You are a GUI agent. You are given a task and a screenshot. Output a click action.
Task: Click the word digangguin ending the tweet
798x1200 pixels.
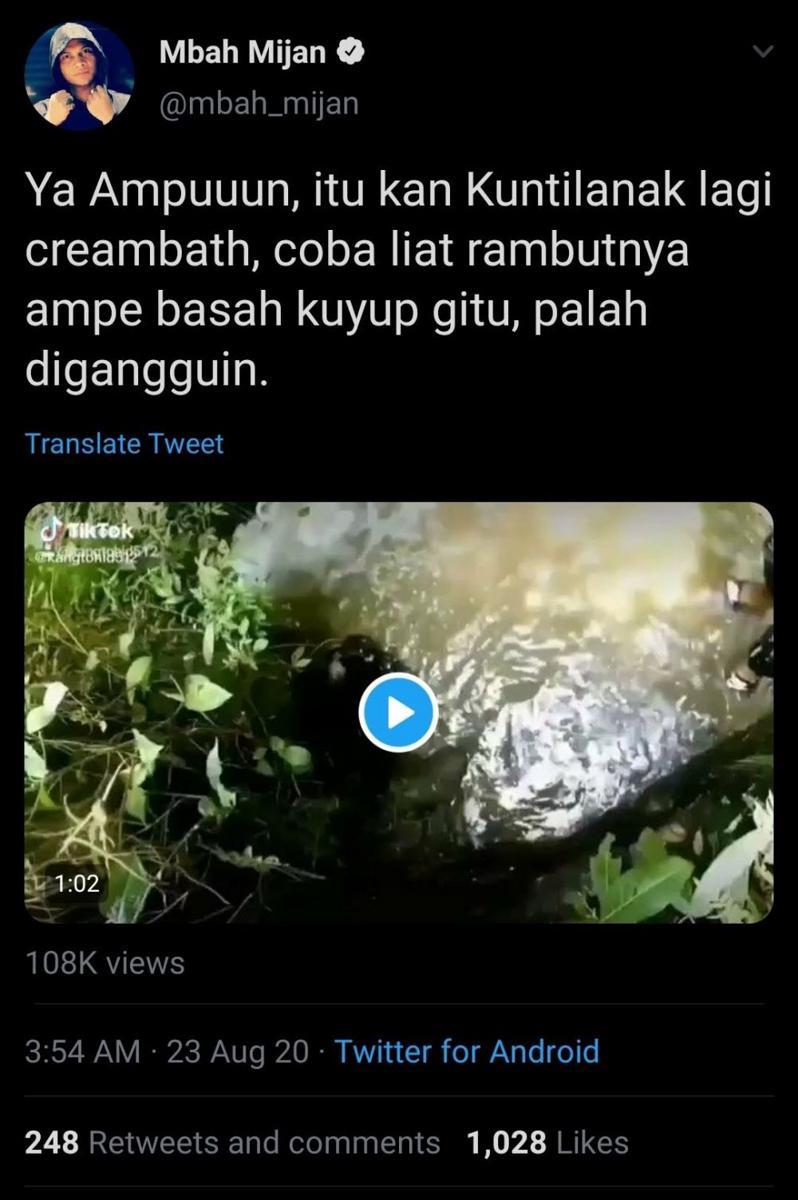pos(146,372)
